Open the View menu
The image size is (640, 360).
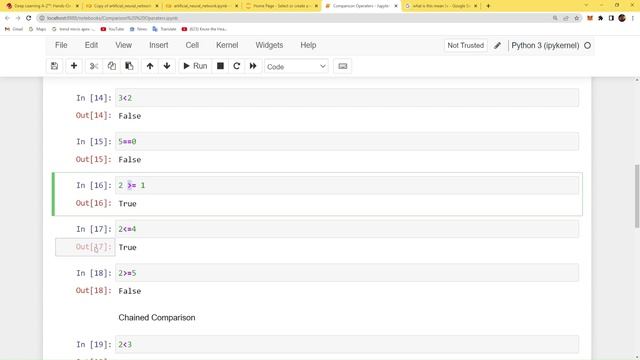[x=123, y=45]
